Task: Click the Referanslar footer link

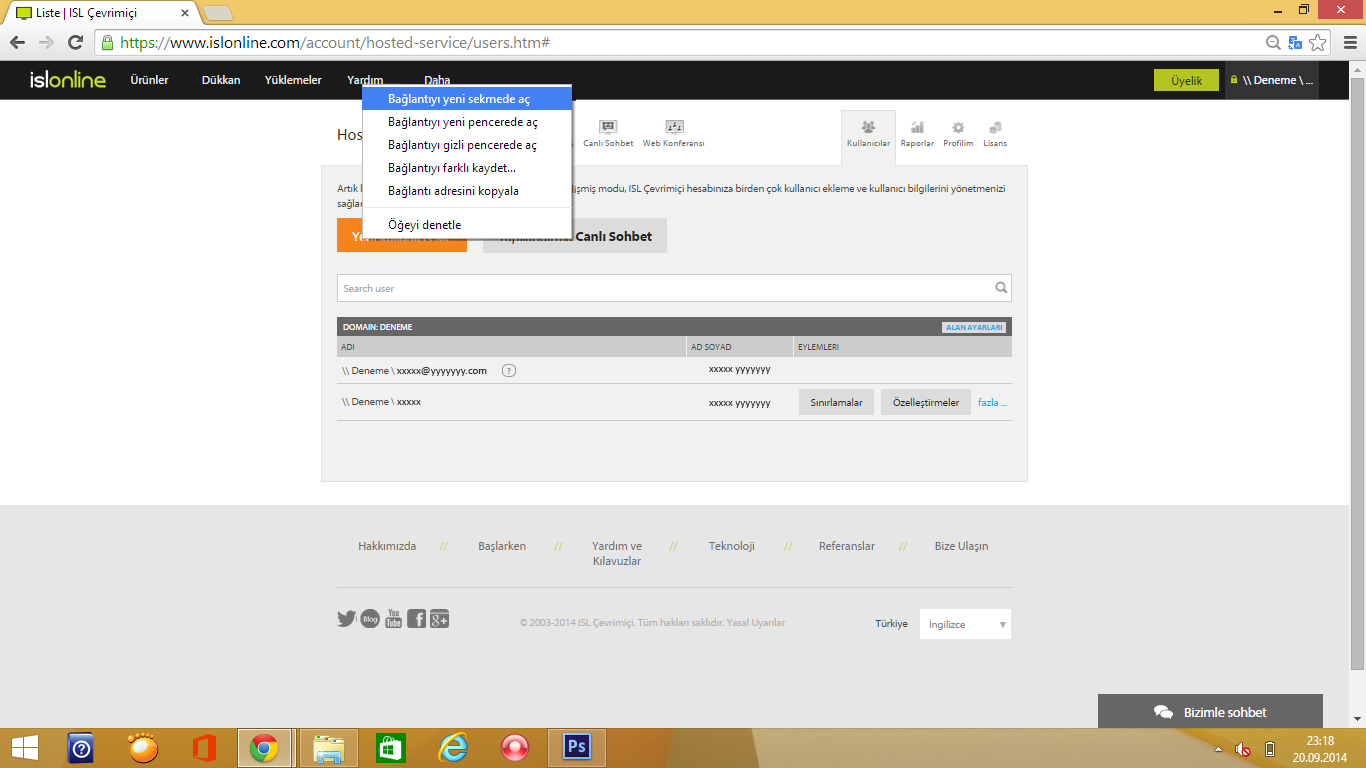Action: click(847, 546)
